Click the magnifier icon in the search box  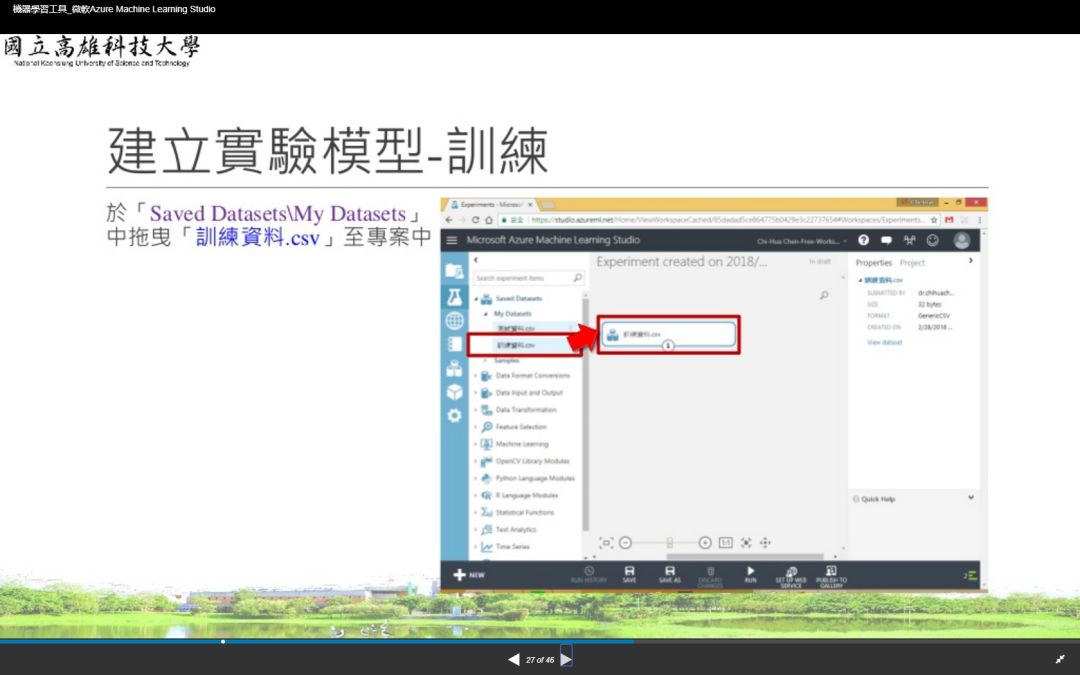coord(578,278)
